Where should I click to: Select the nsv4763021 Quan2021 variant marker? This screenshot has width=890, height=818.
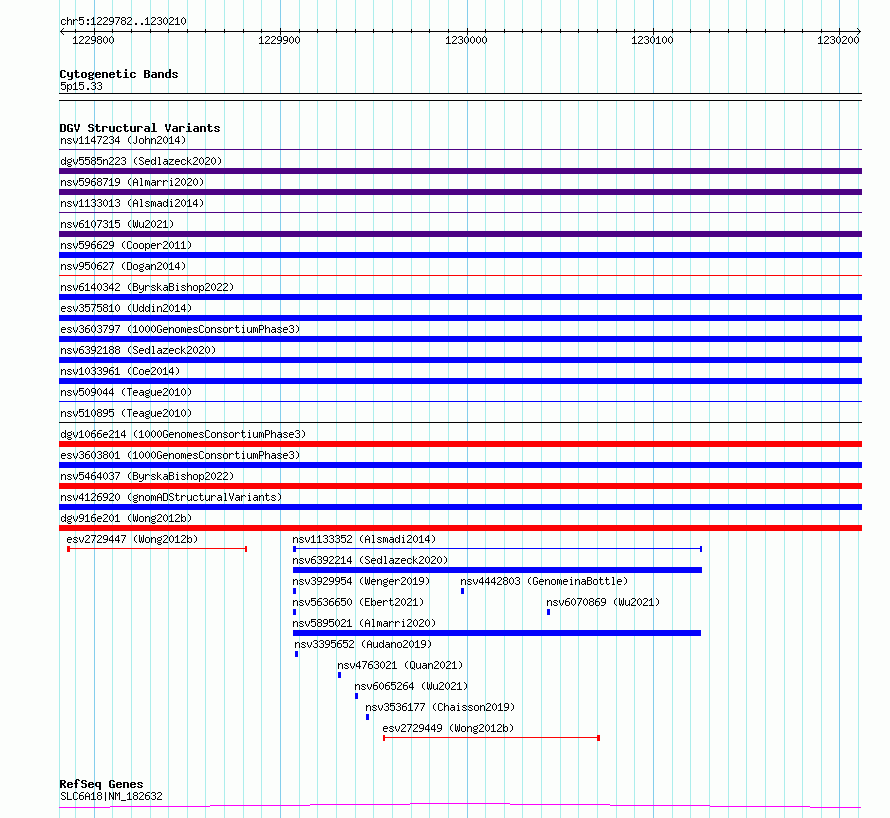pos(339,675)
